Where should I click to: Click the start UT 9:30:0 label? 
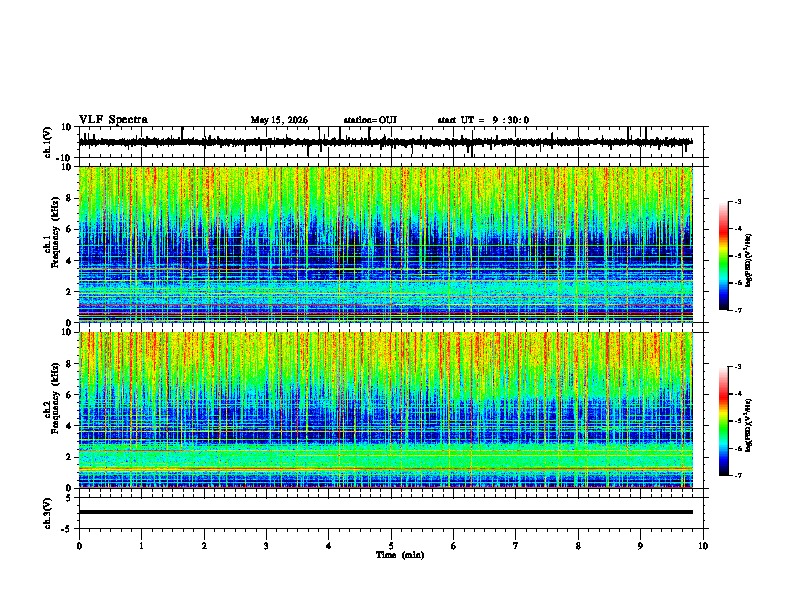(x=483, y=120)
